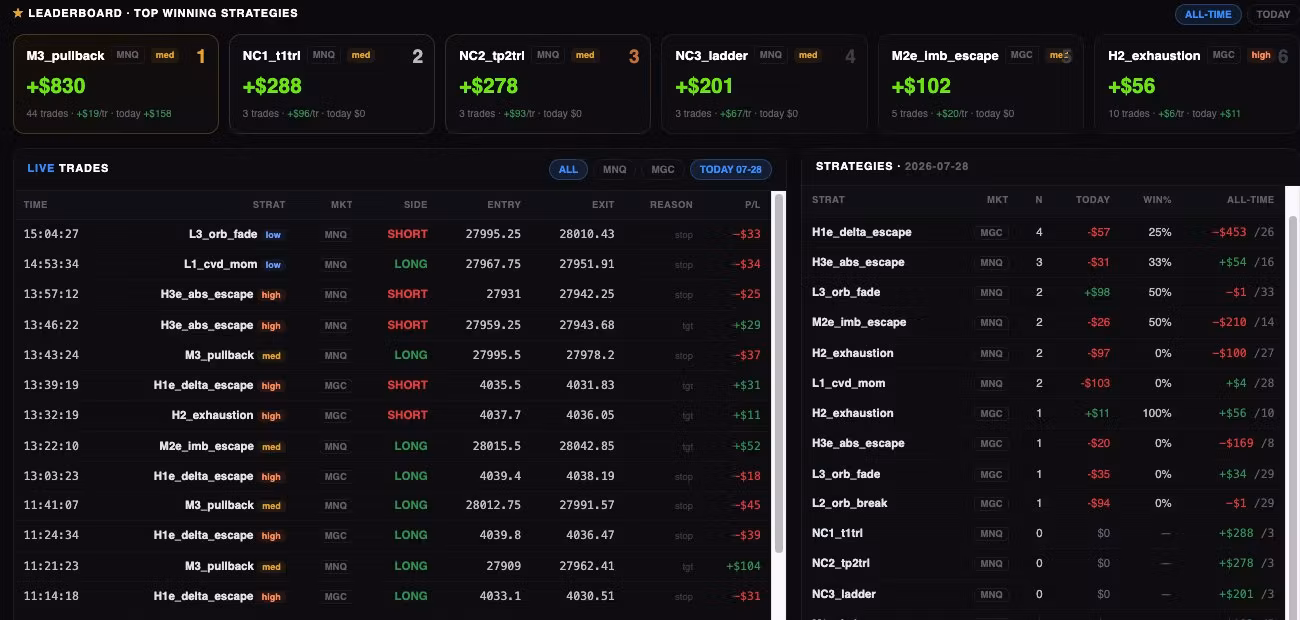Switch leaderboard to ALL-TIME view
Viewport: 1300px width, 620px height.
(1208, 14)
